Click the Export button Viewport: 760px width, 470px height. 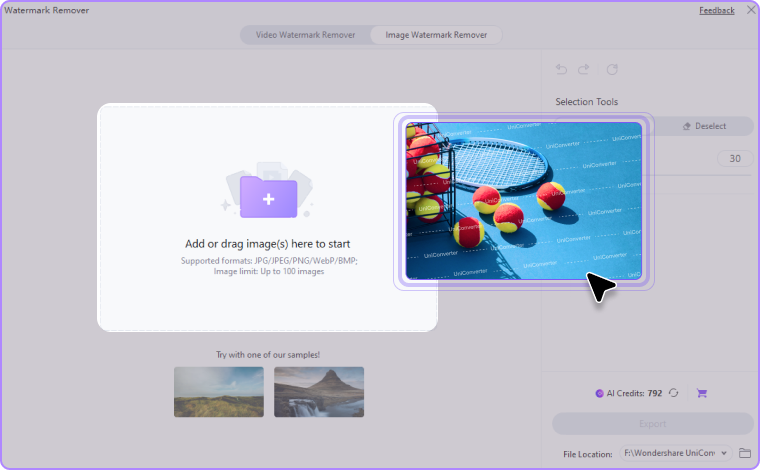652,424
